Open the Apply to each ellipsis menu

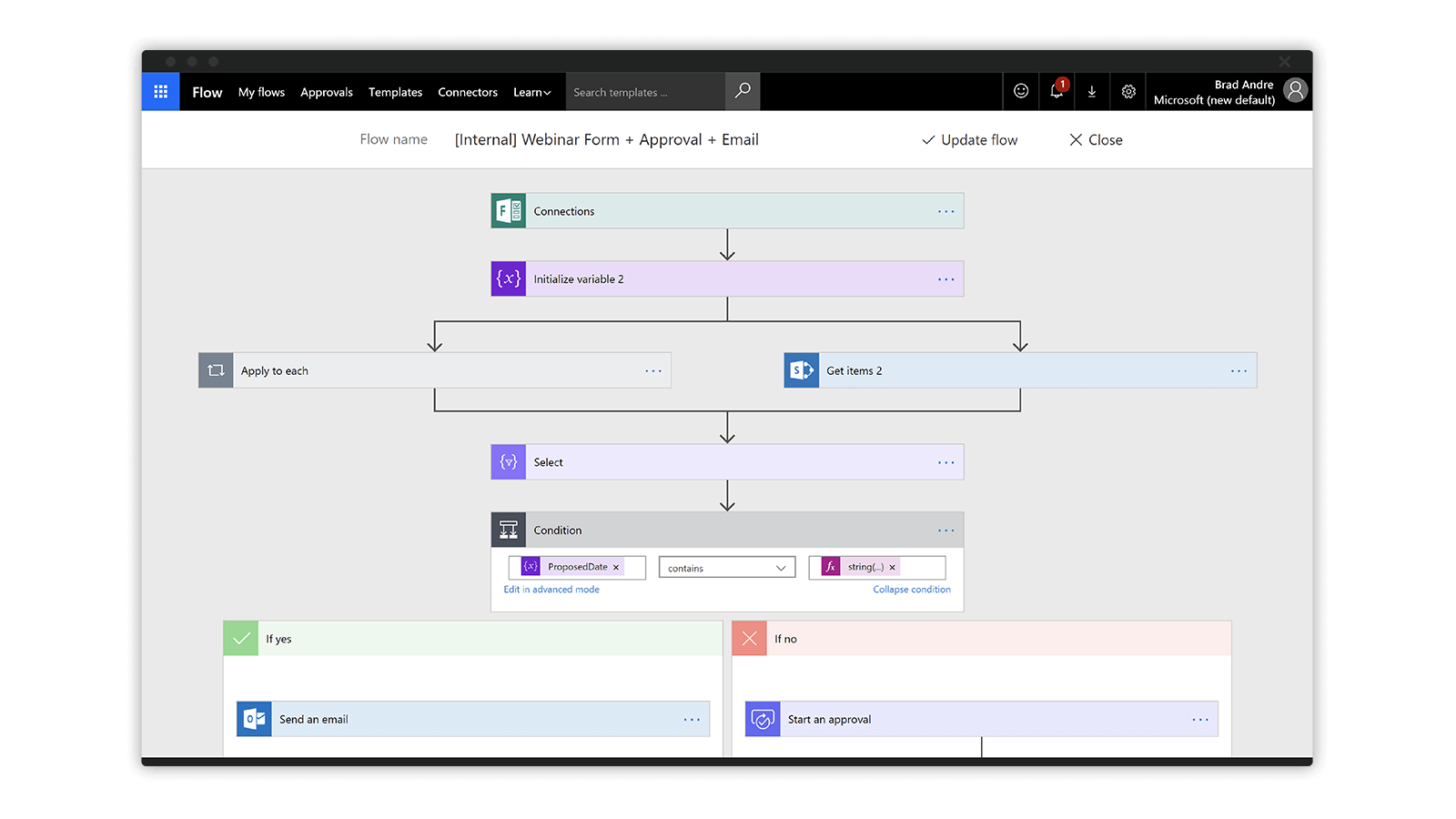(x=653, y=370)
